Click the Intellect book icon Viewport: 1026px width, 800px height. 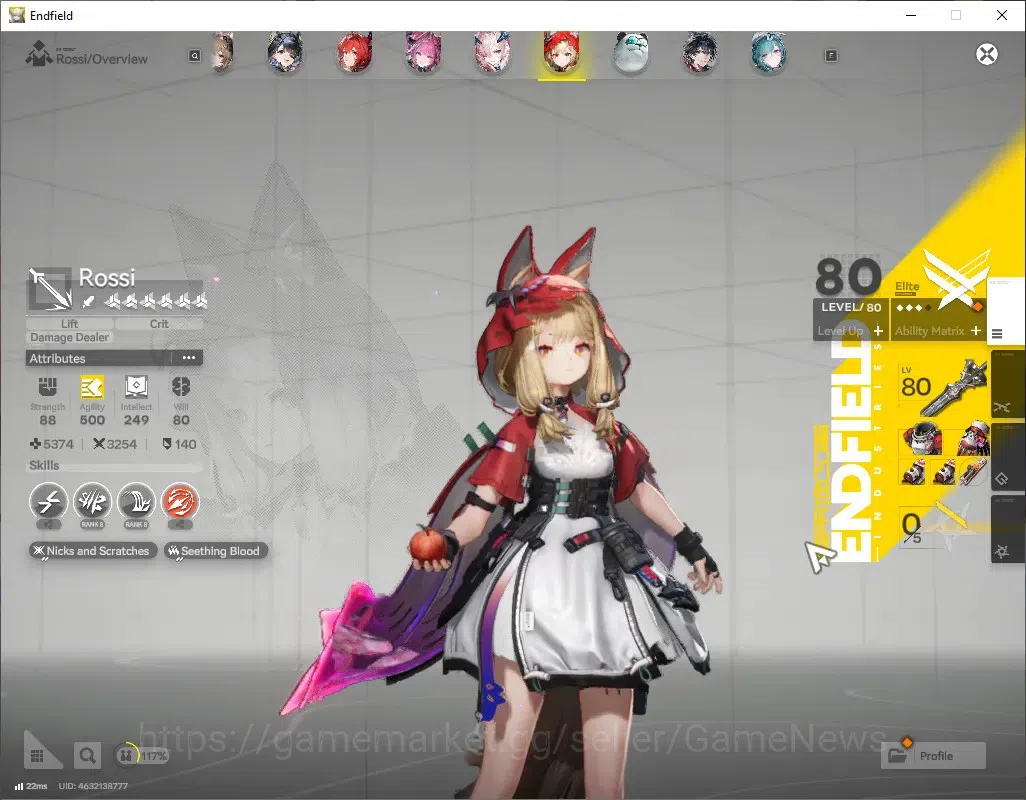(136, 387)
